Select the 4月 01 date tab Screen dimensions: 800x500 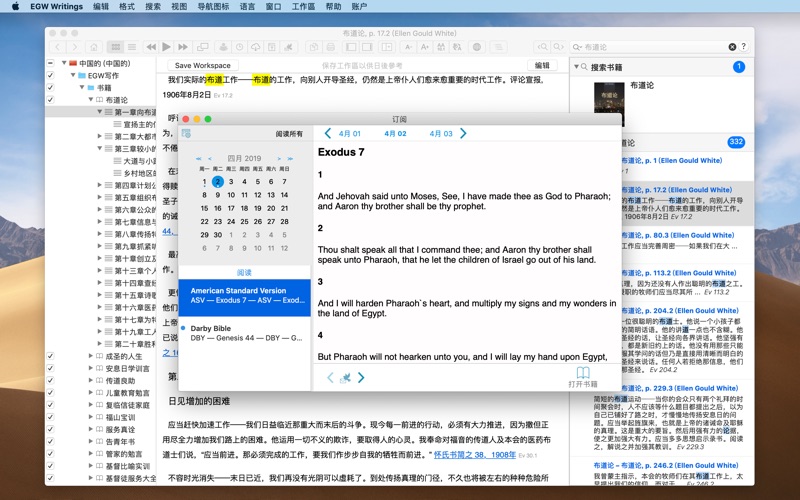pyautogui.click(x=349, y=134)
